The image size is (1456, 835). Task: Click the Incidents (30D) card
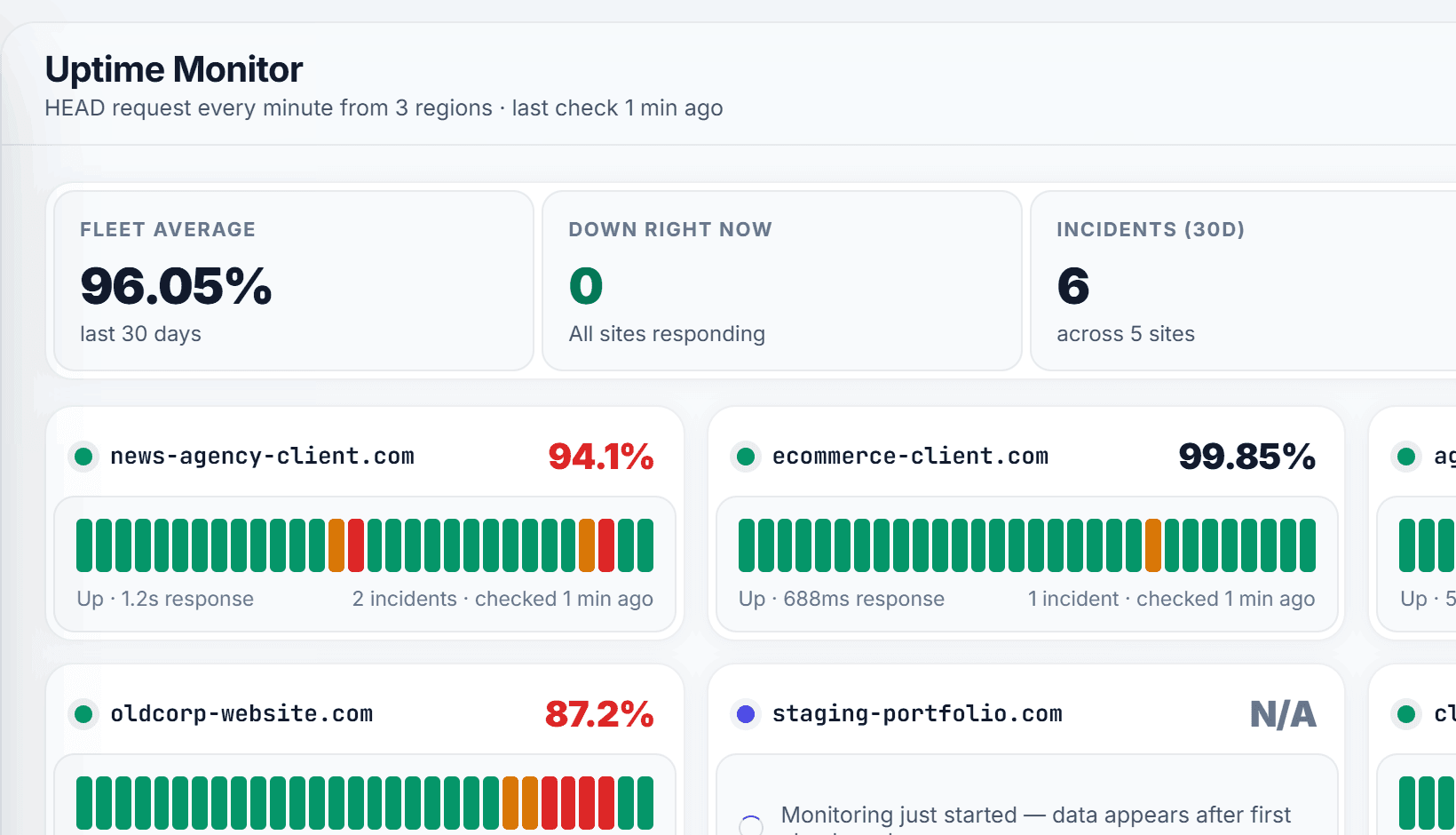point(1243,281)
